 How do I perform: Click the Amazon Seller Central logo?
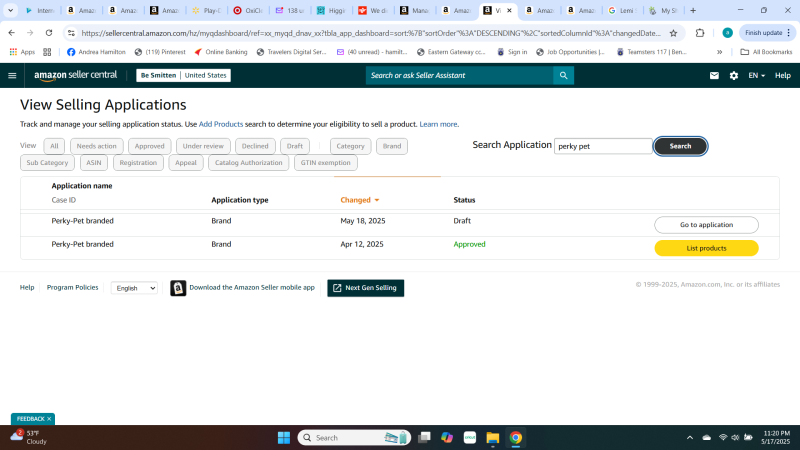(x=75, y=75)
